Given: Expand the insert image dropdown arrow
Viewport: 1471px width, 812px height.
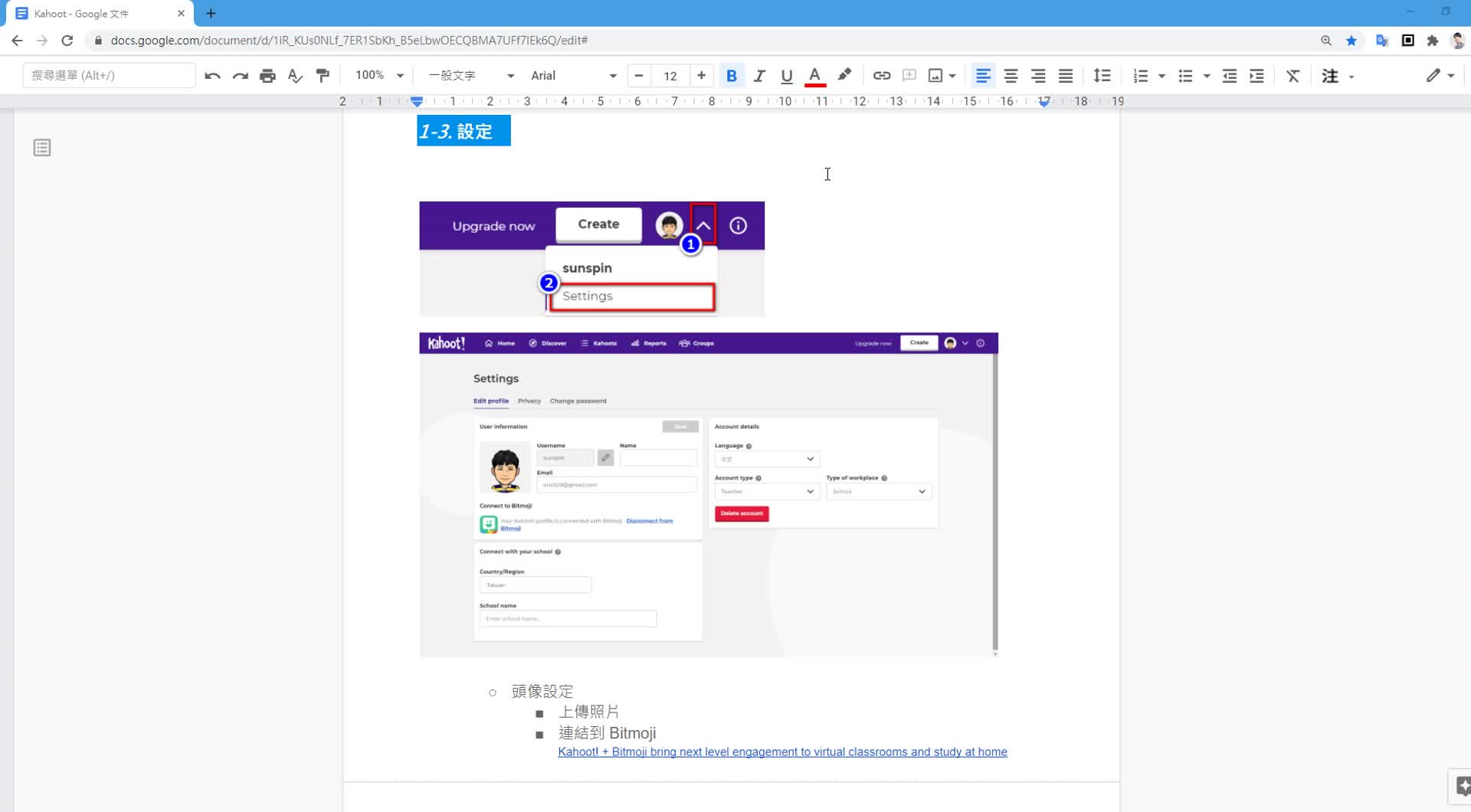Looking at the screenshot, I should (952, 76).
